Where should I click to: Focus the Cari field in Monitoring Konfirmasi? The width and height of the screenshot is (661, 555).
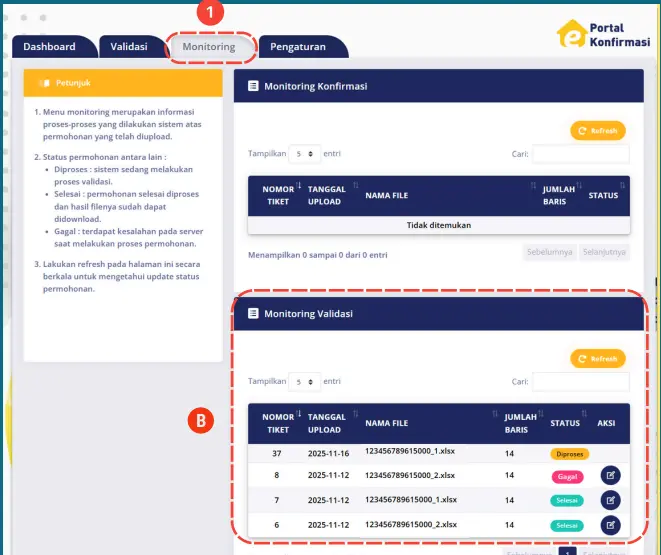click(x=580, y=154)
